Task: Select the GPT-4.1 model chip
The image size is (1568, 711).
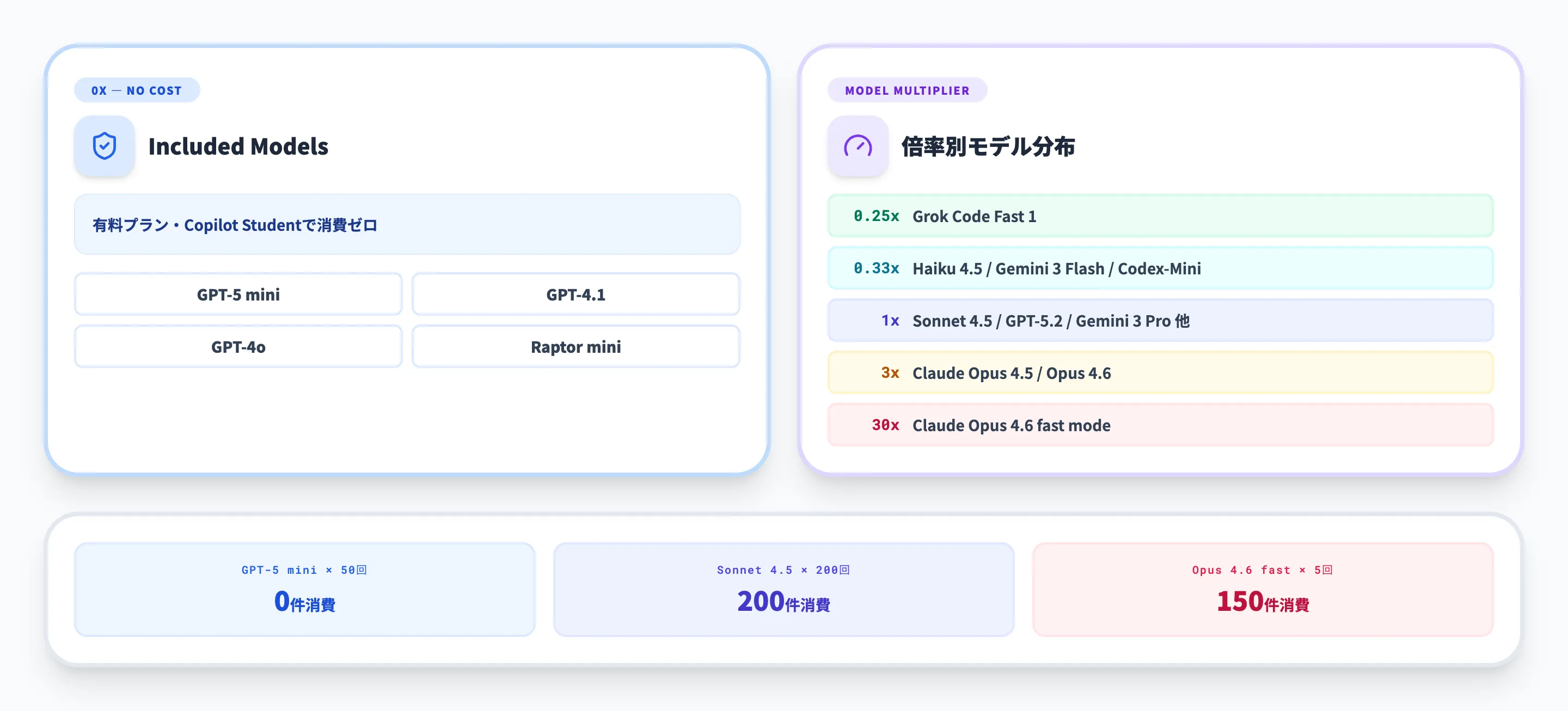Action: [575, 295]
